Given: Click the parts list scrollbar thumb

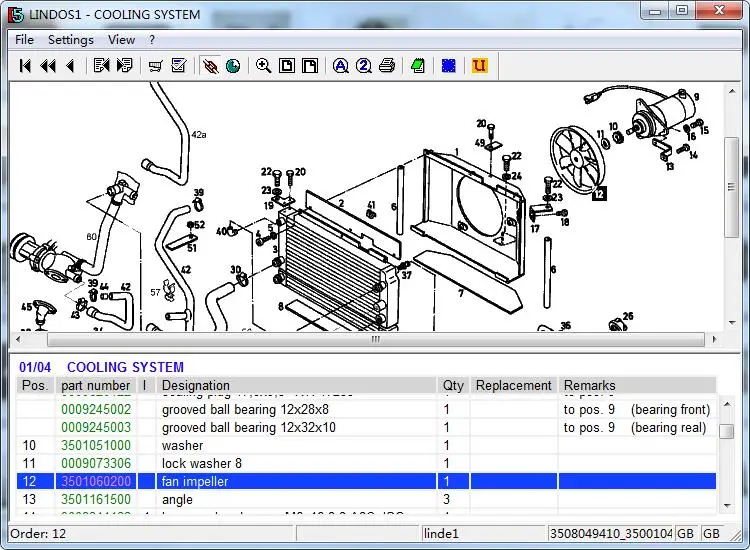Looking at the screenshot, I should (727, 431).
